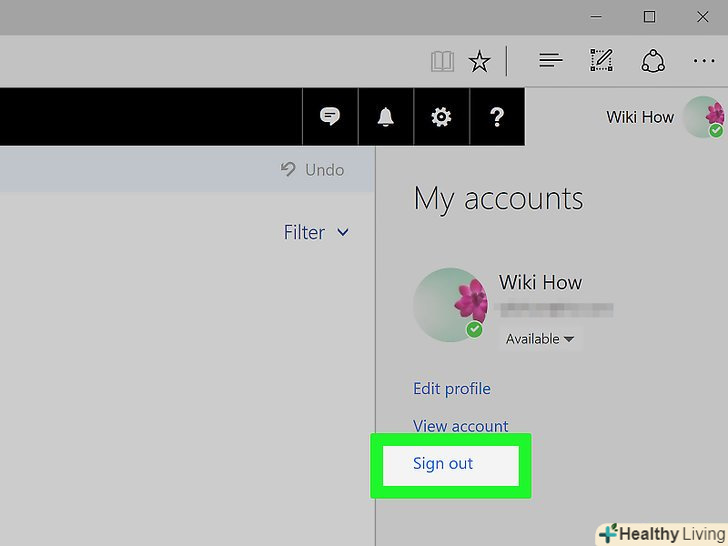
Task: Open Outlook settings gear icon
Action: [x=441, y=117]
